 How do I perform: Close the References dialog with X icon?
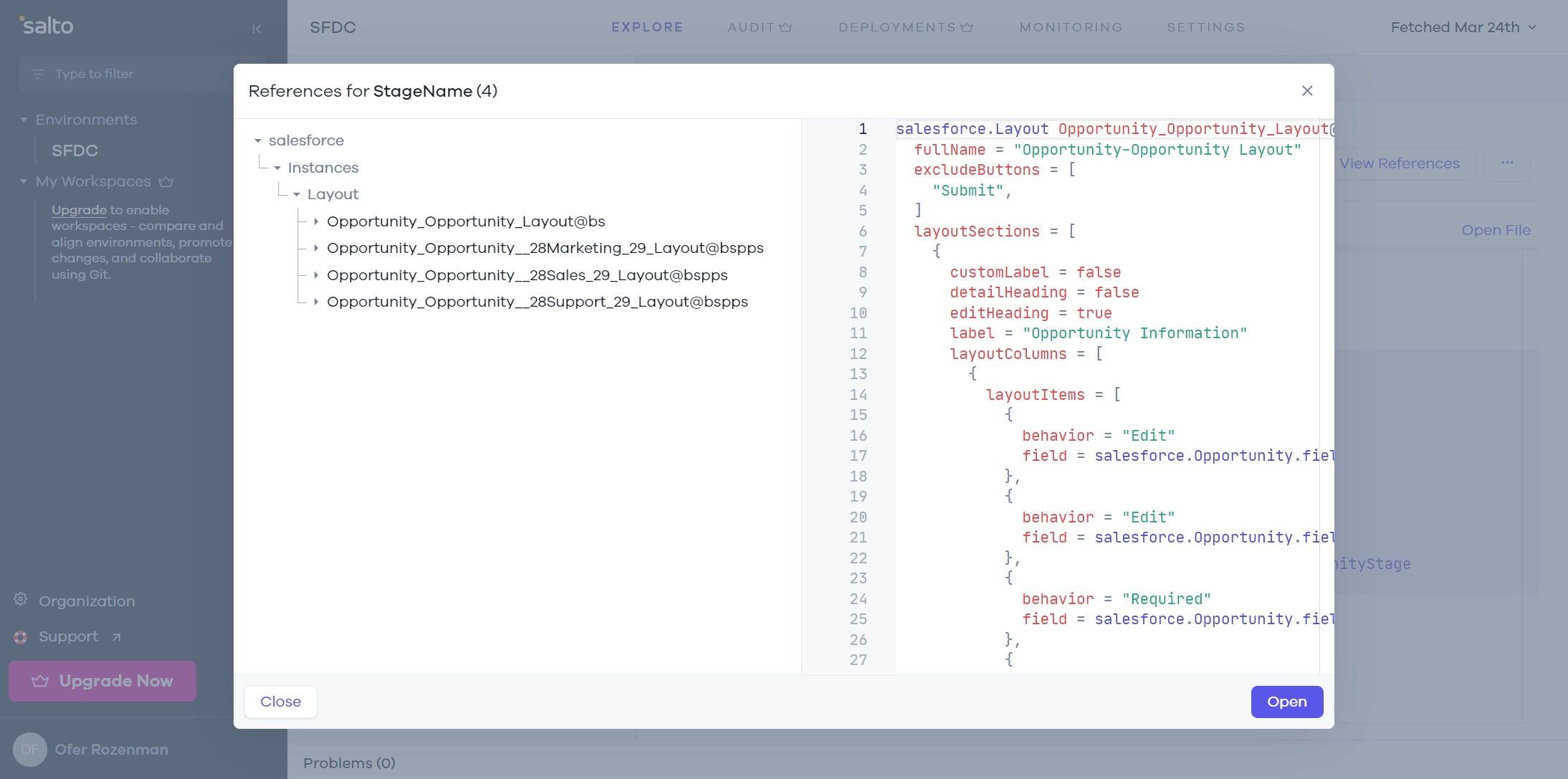click(x=1307, y=91)
